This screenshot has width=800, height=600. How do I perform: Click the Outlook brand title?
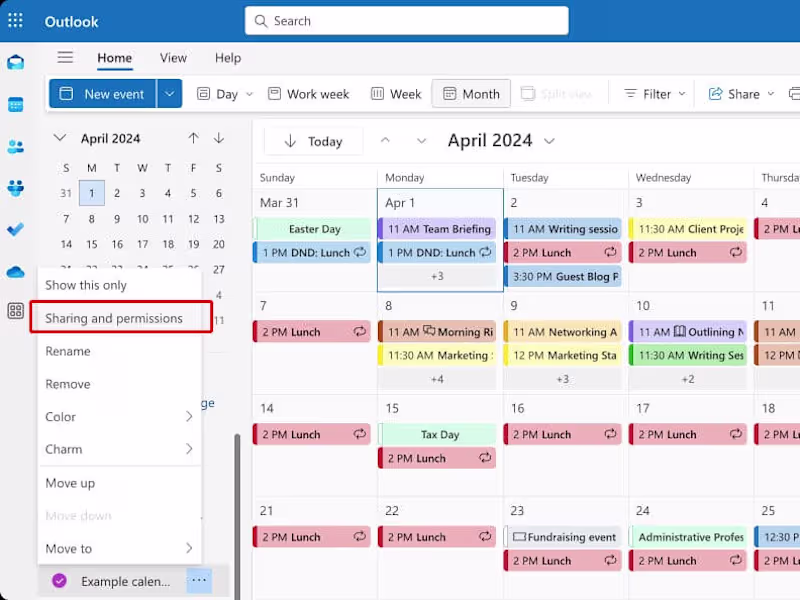tap(71, 21)
